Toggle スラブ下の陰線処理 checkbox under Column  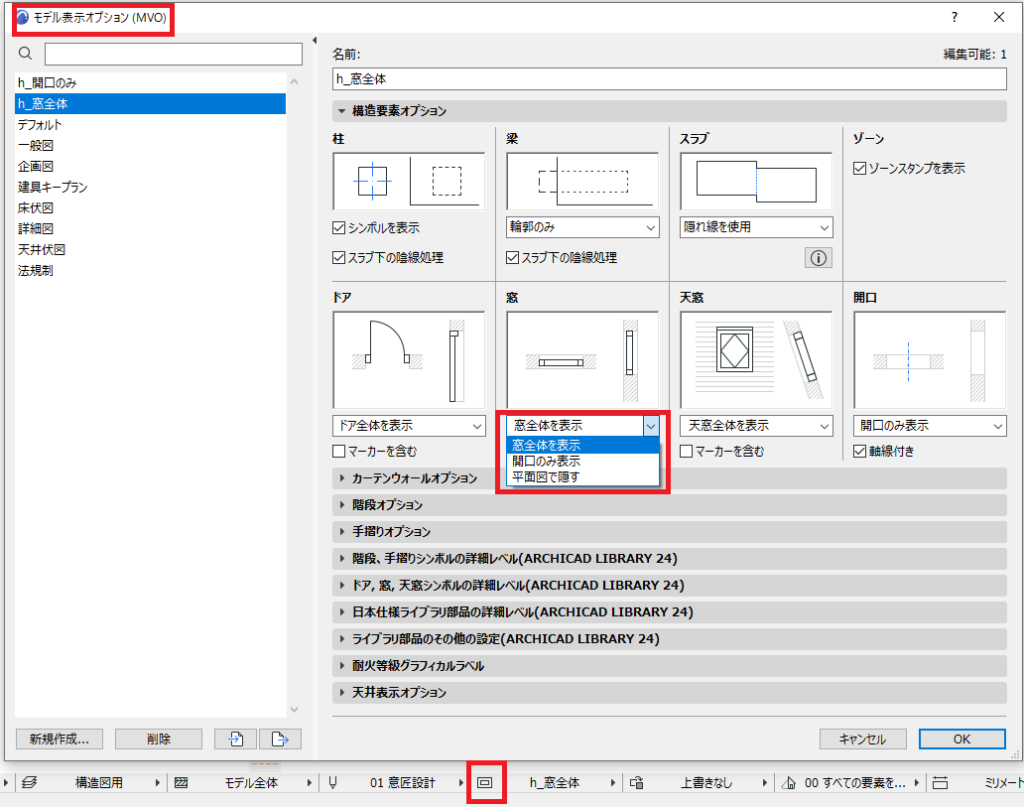[338, 258]
